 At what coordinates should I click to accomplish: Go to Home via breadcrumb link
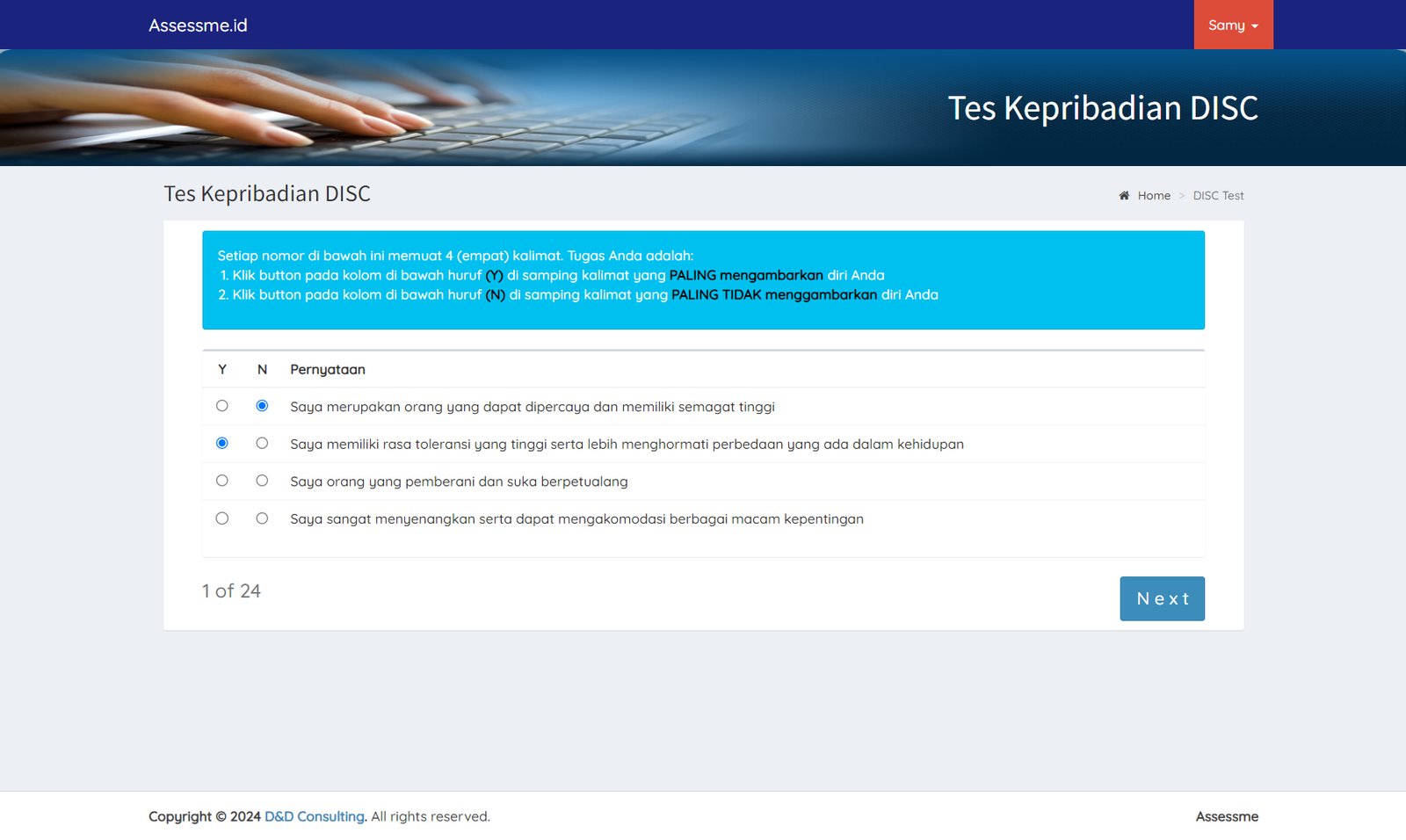pyautogui.click(x=1153, y=196)
